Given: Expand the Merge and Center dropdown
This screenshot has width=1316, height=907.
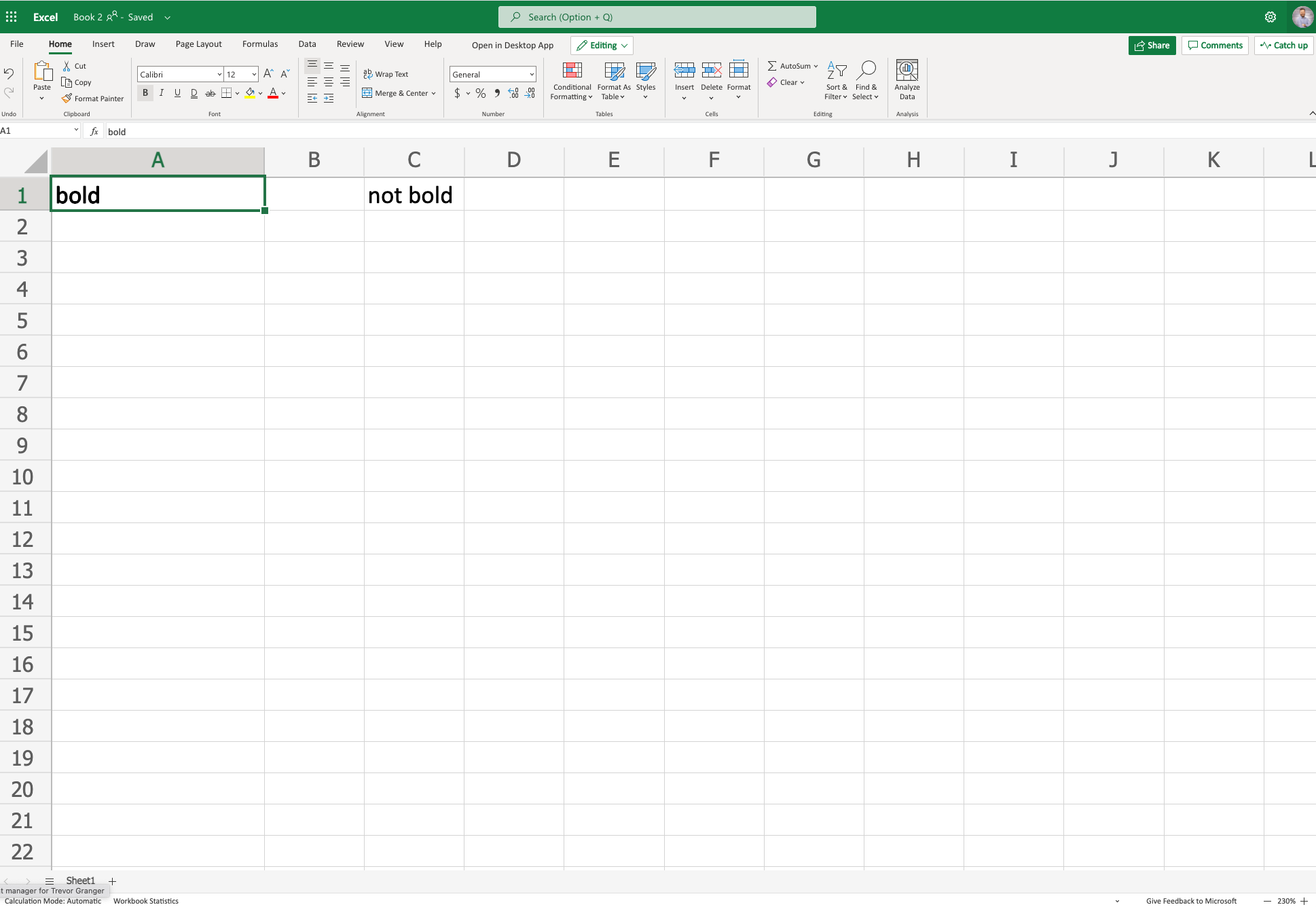Looking at the screenshot, I should point(433,93).
